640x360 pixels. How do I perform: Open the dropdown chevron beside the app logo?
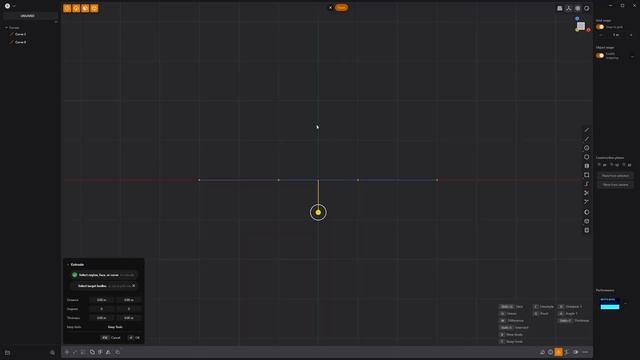(x=14, y=6)
